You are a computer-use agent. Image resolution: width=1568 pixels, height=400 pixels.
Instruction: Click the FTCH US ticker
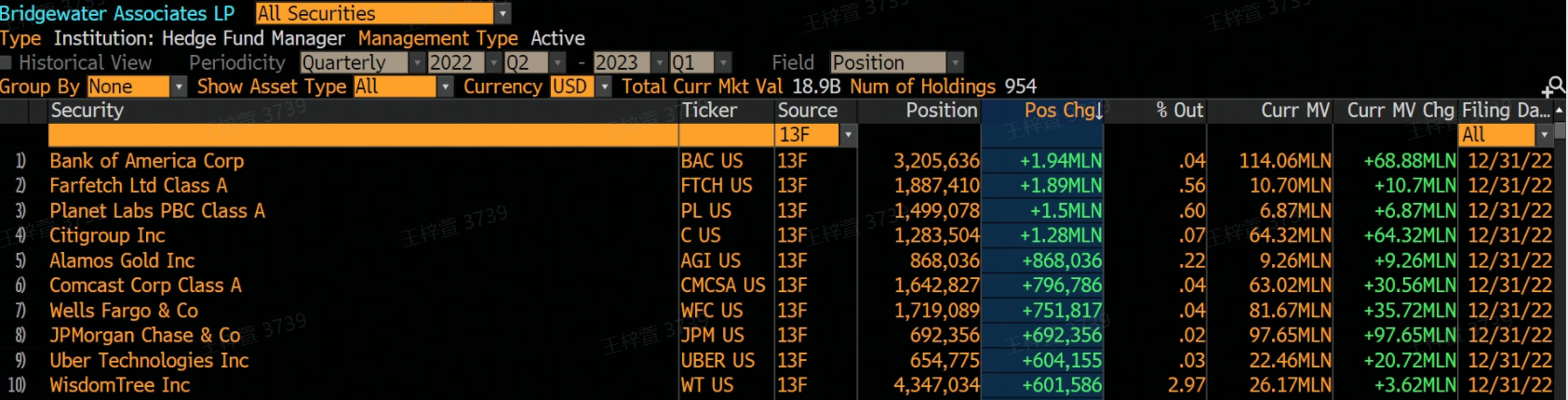(x=717, y=186)
